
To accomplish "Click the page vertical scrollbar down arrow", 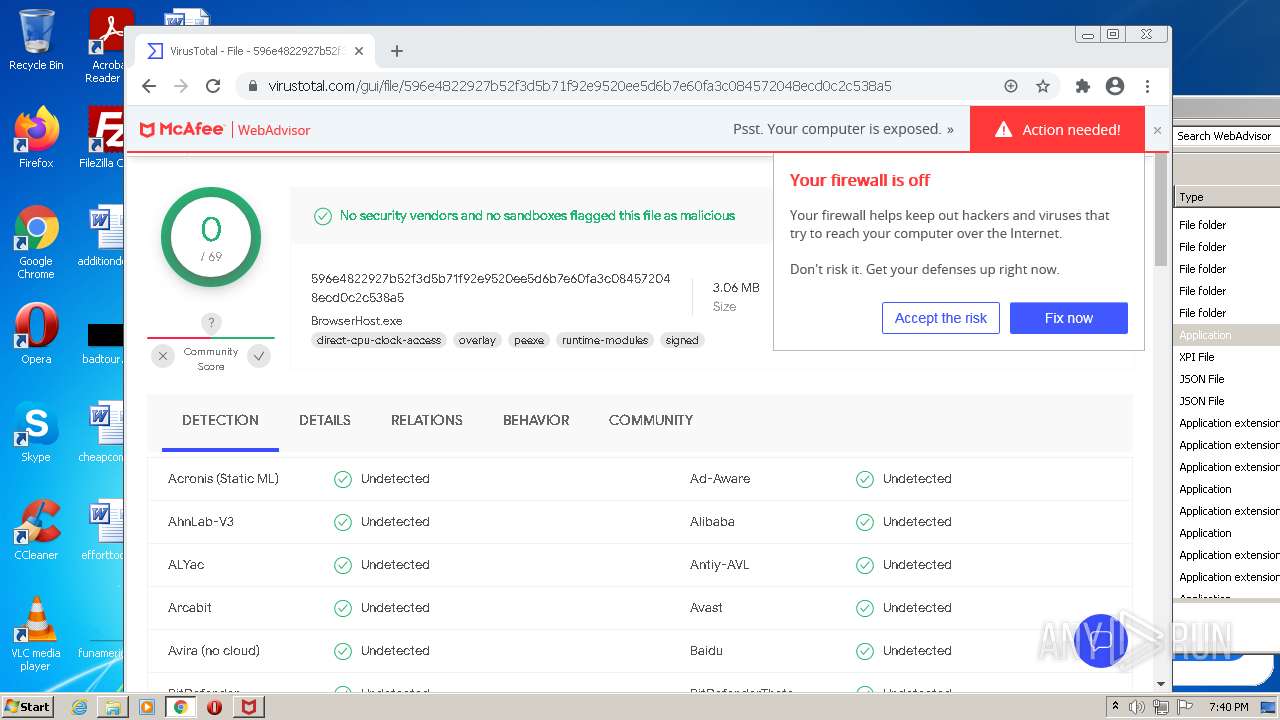I will tap(1161, 684).
